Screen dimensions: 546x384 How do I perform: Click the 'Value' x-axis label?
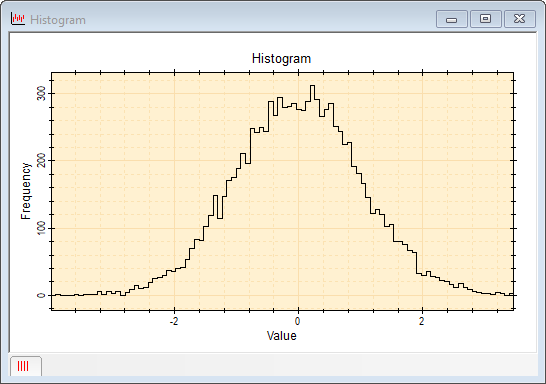[x=282, y=336]
